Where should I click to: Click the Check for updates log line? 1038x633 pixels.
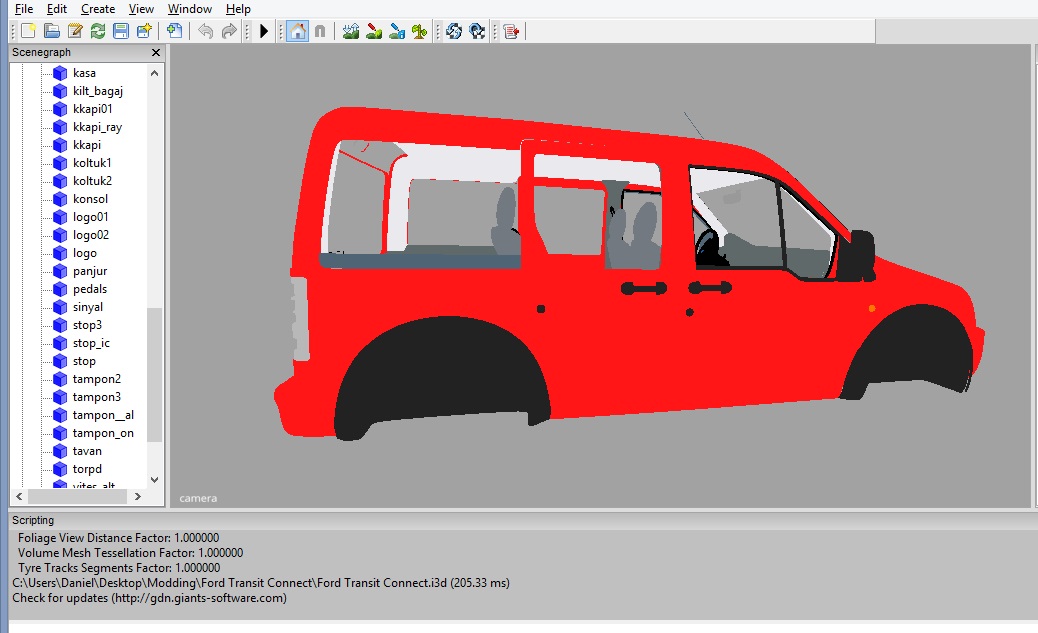click(150, 598)
